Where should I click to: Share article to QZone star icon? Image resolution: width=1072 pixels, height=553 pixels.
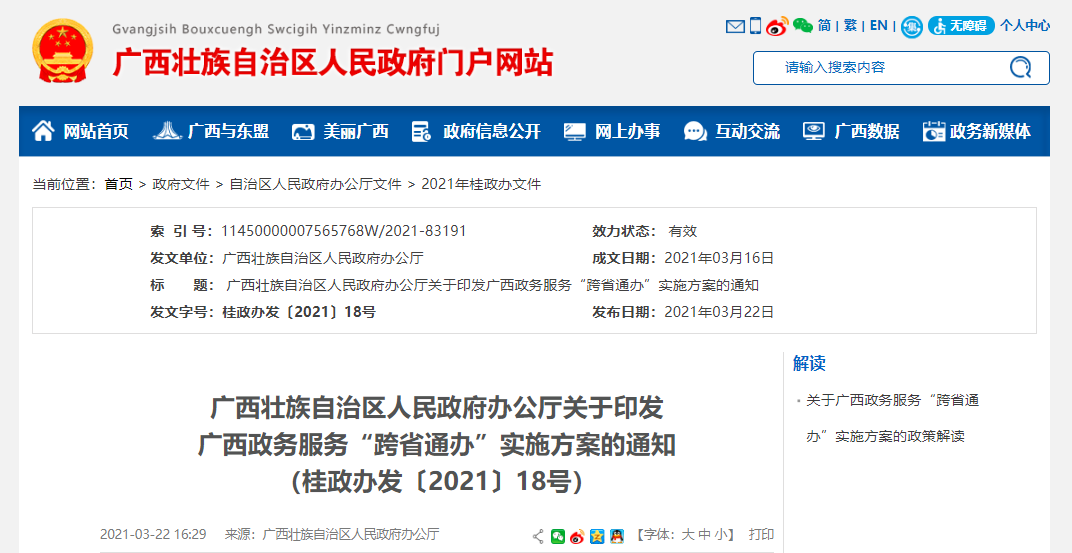(x=597, y=536)
